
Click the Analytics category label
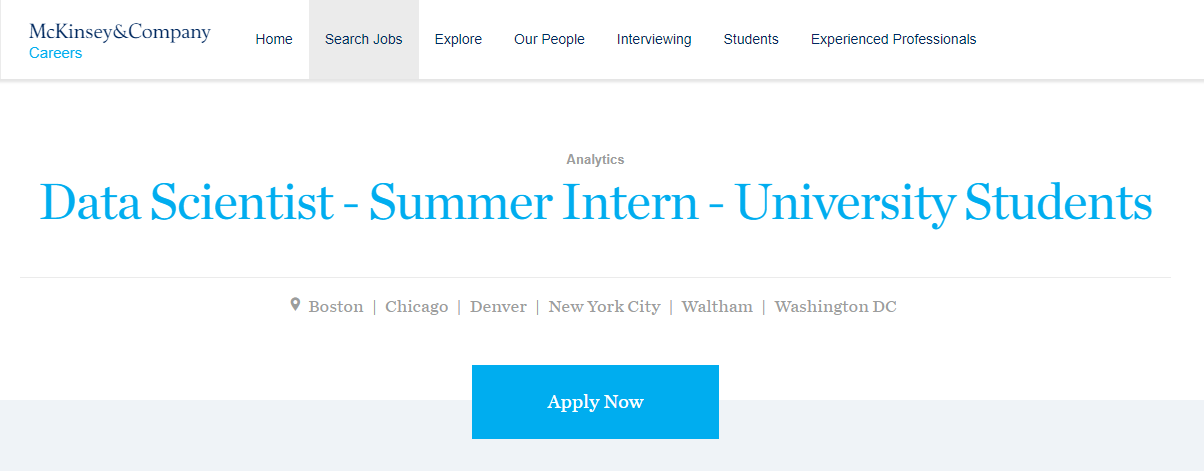(x=595, y=160)
